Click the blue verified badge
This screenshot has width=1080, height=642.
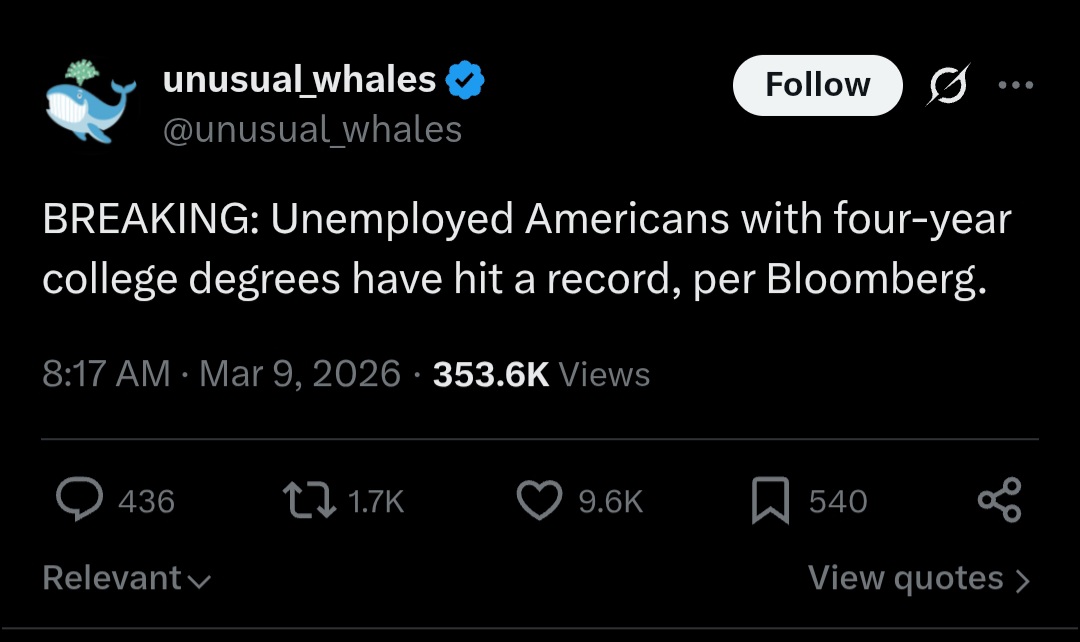coord(464,81)
